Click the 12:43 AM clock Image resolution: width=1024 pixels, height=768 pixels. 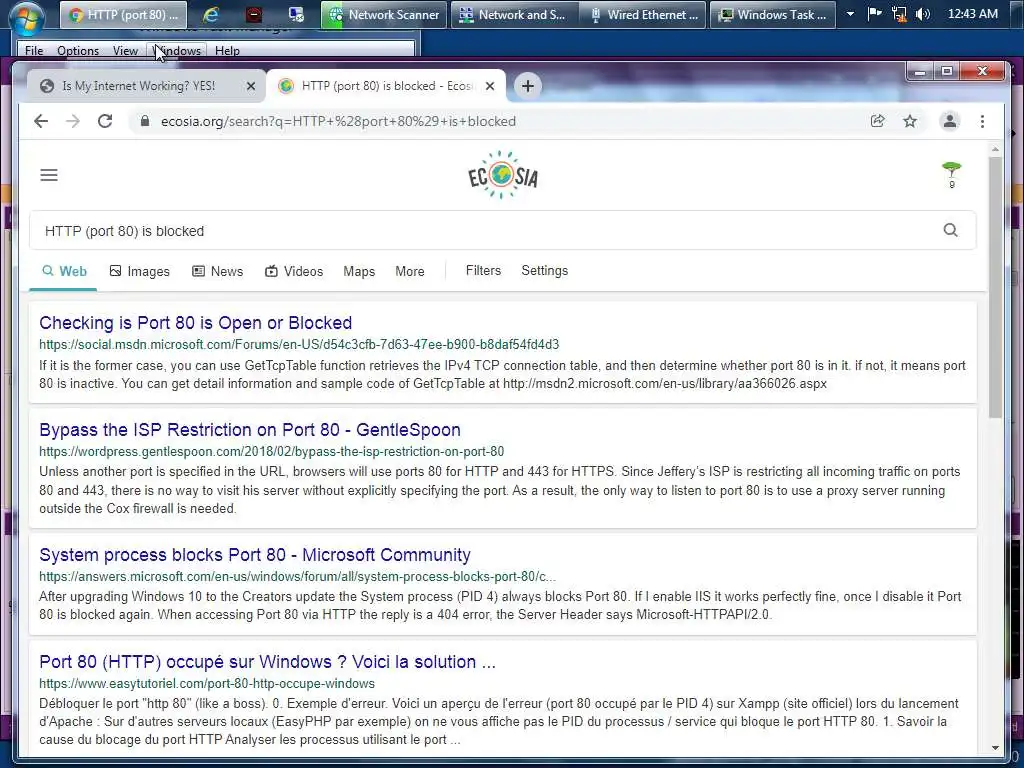(x=972, y=14)
